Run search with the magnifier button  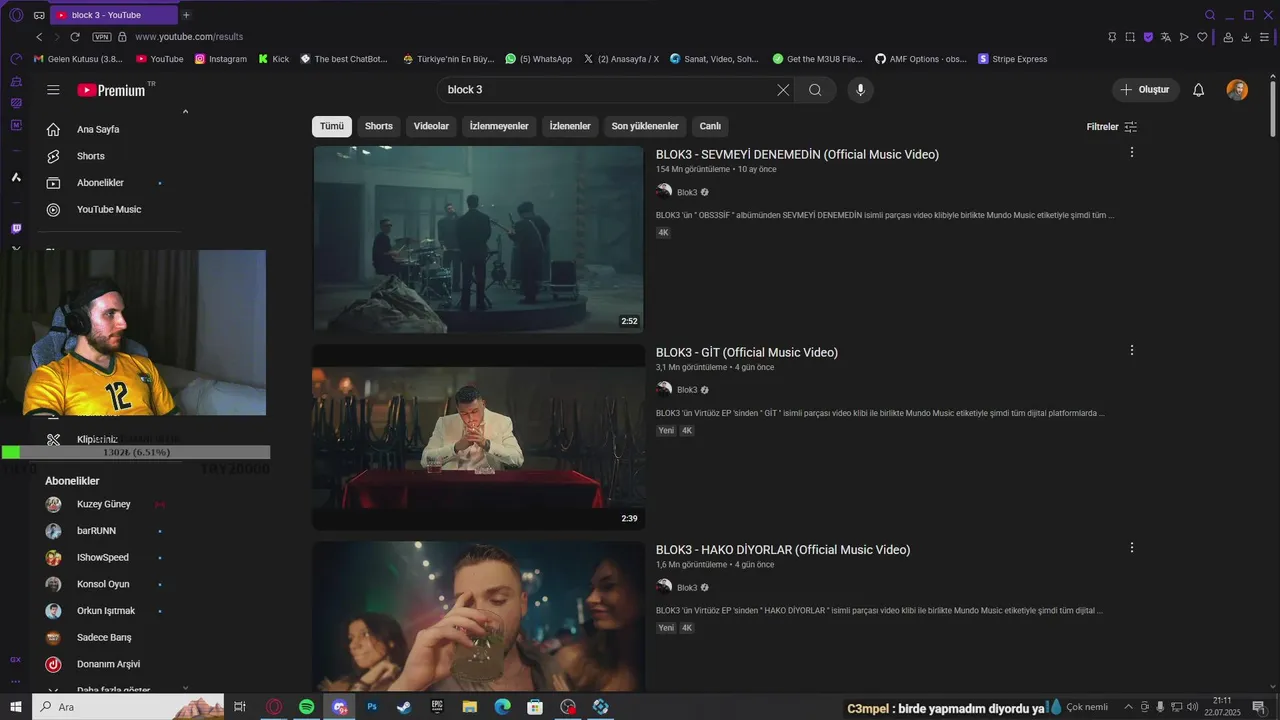(x=815, y=90)
